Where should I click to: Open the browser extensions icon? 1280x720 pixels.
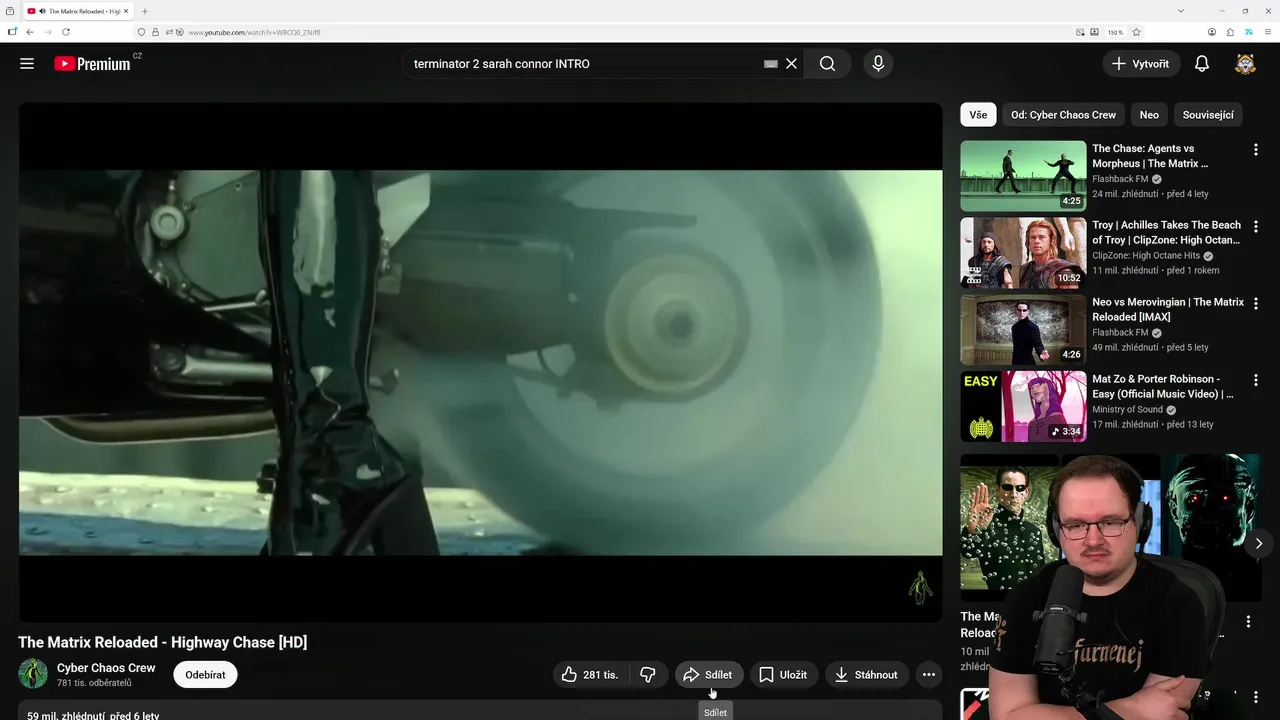(x=1230, y=32)
